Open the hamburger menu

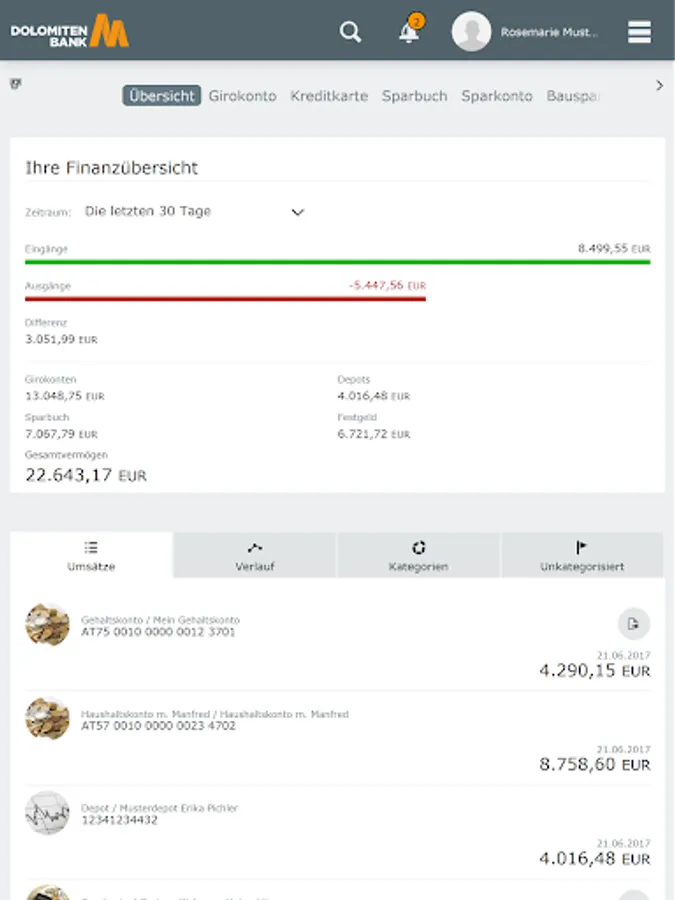pos(639,32)
